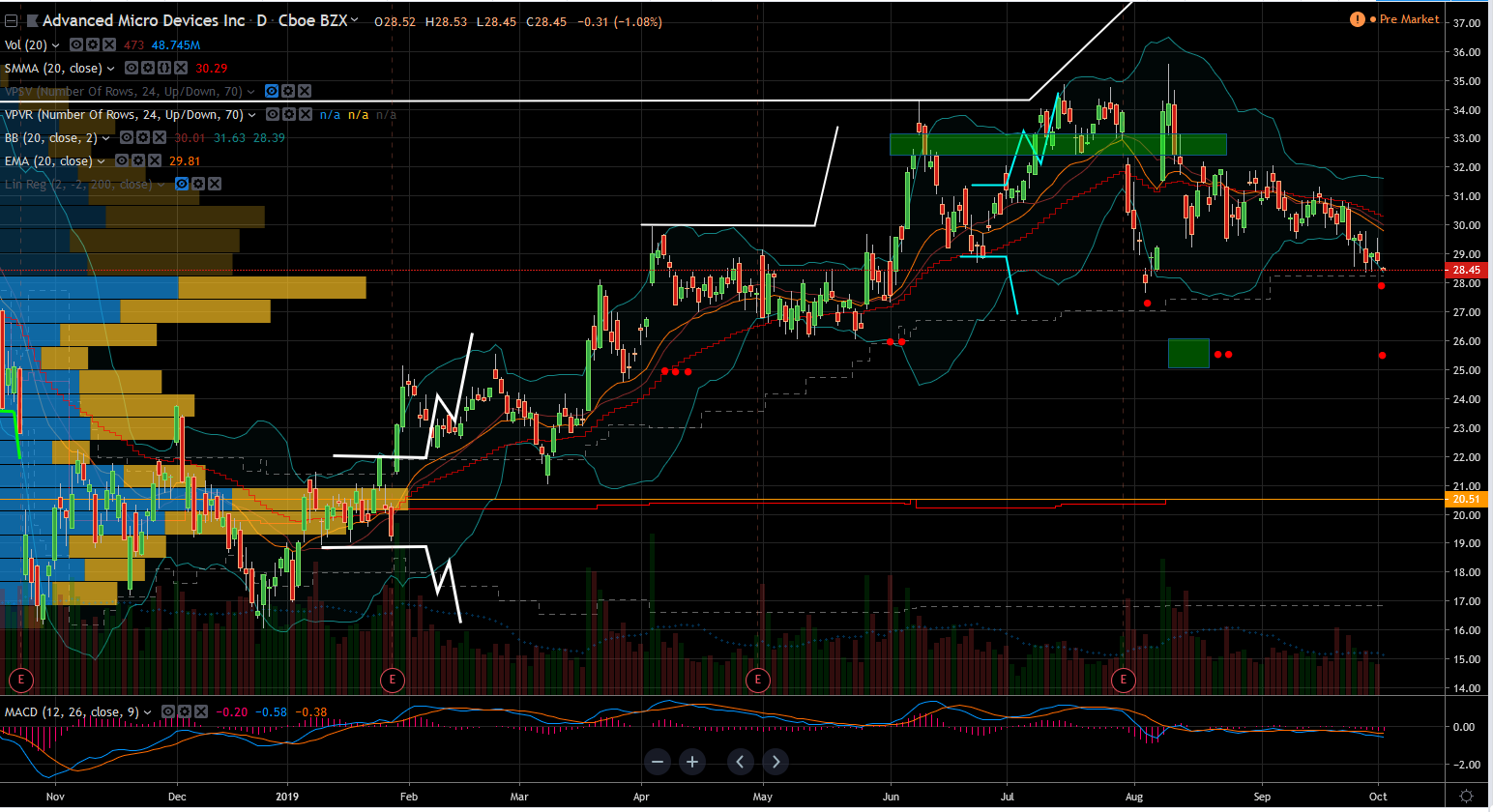Image resolution: width=1493 pixels, height=812 pixels.
Task: Open settings for MACD indicator
Action: [x=185, y=712]
